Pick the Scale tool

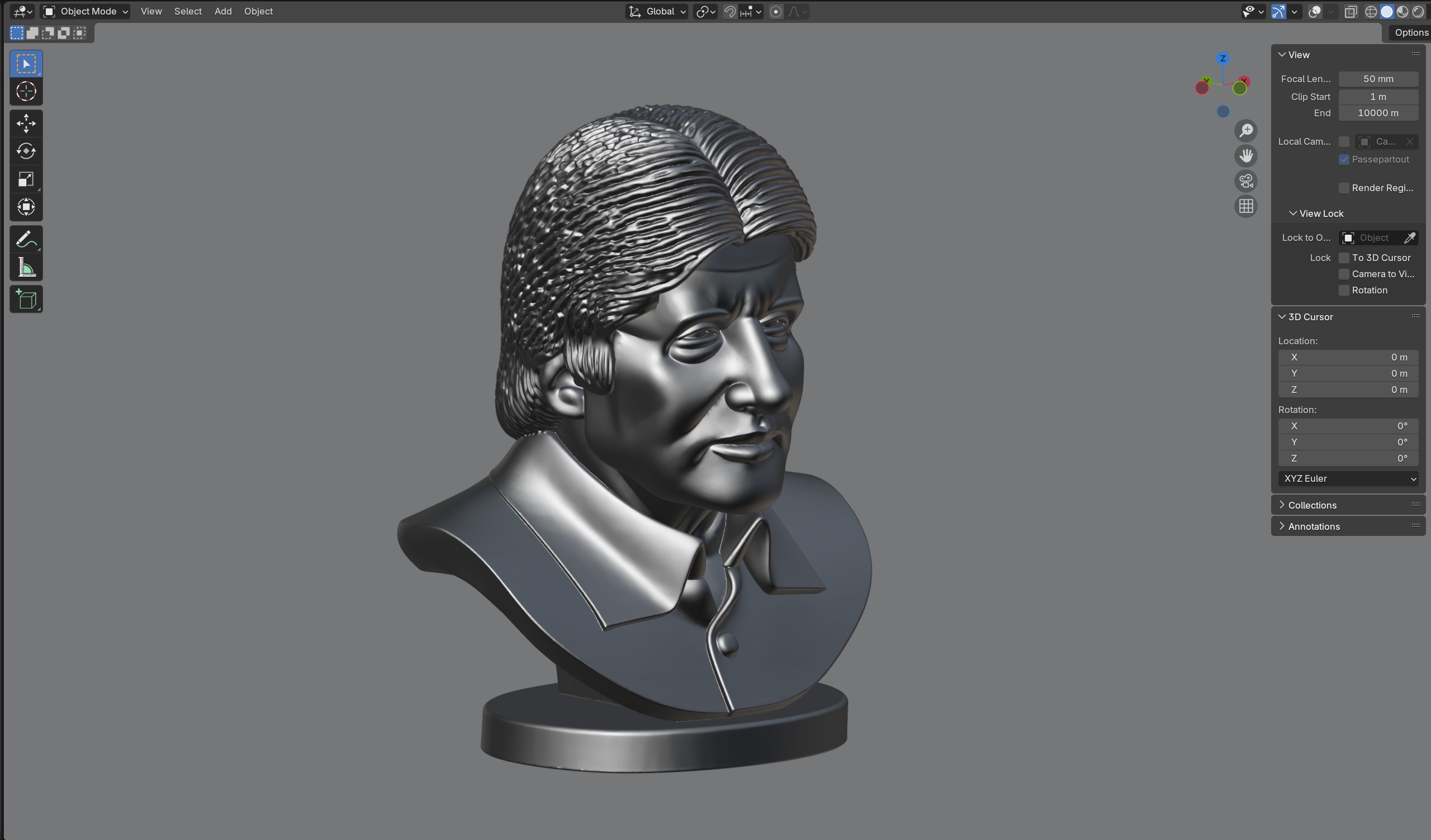(x=26, y=179)
